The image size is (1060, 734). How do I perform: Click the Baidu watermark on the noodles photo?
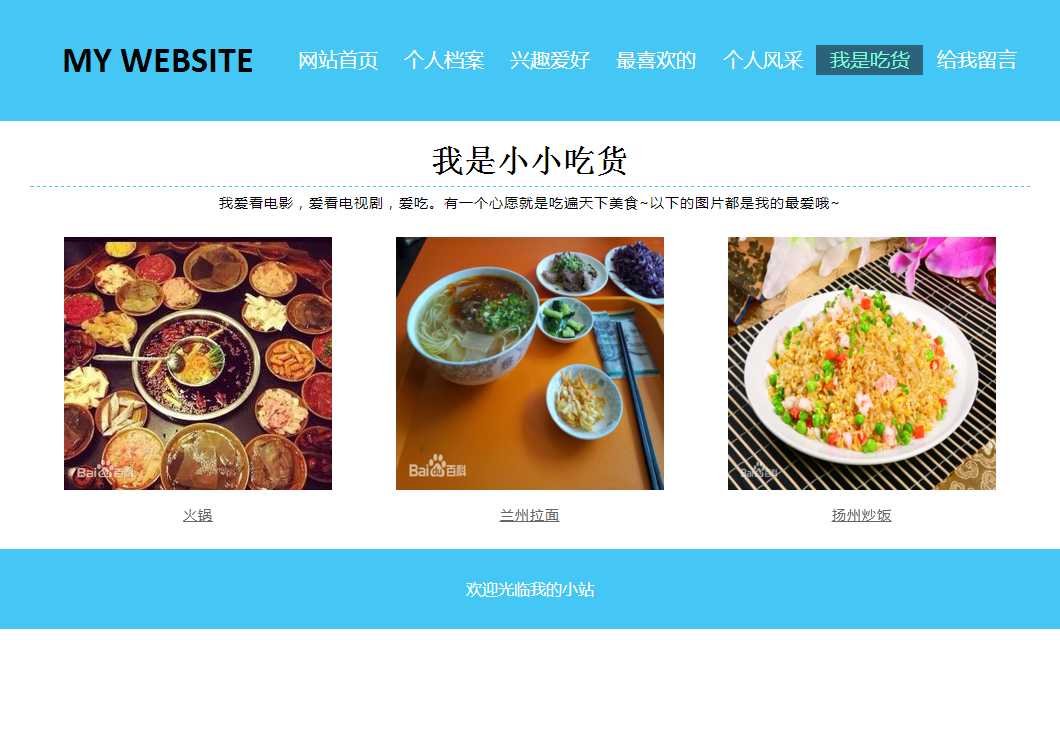tap(437, 467)
